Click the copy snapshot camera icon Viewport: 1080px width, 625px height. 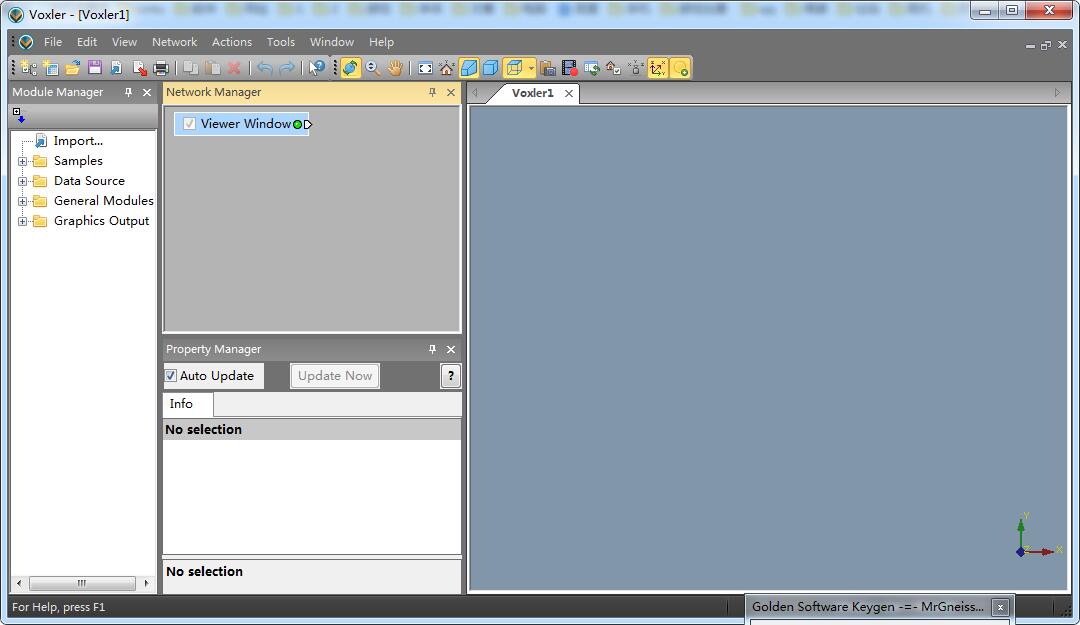click(548, 68)
